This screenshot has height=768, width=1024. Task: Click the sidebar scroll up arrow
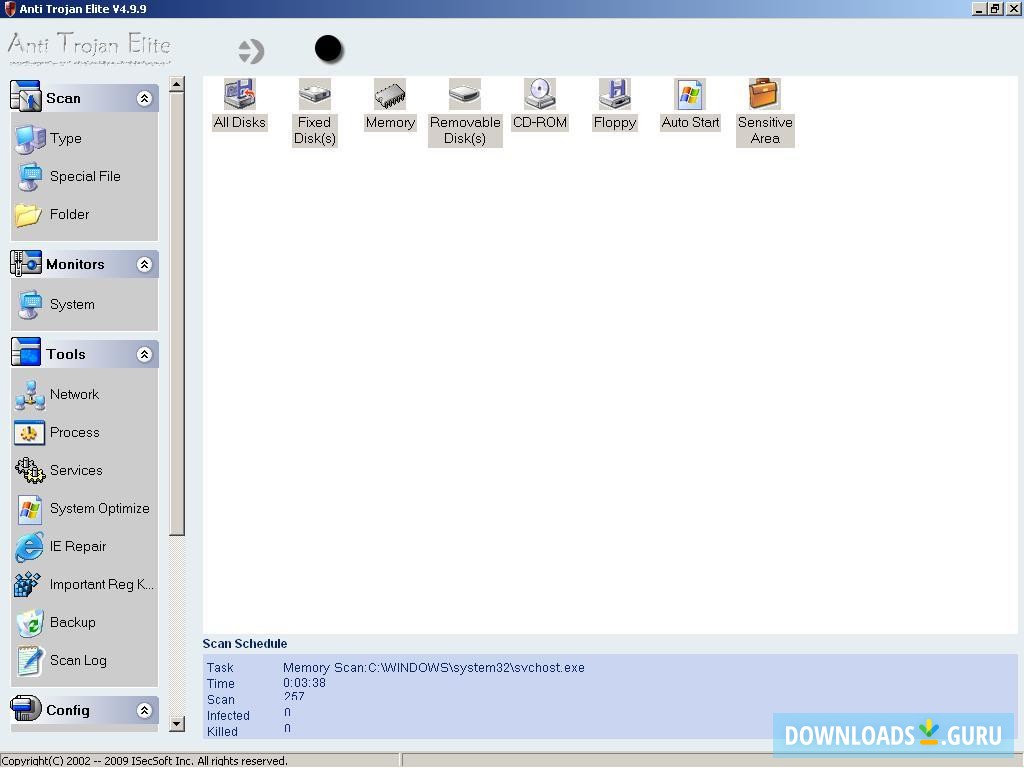(x=176, y=84)
